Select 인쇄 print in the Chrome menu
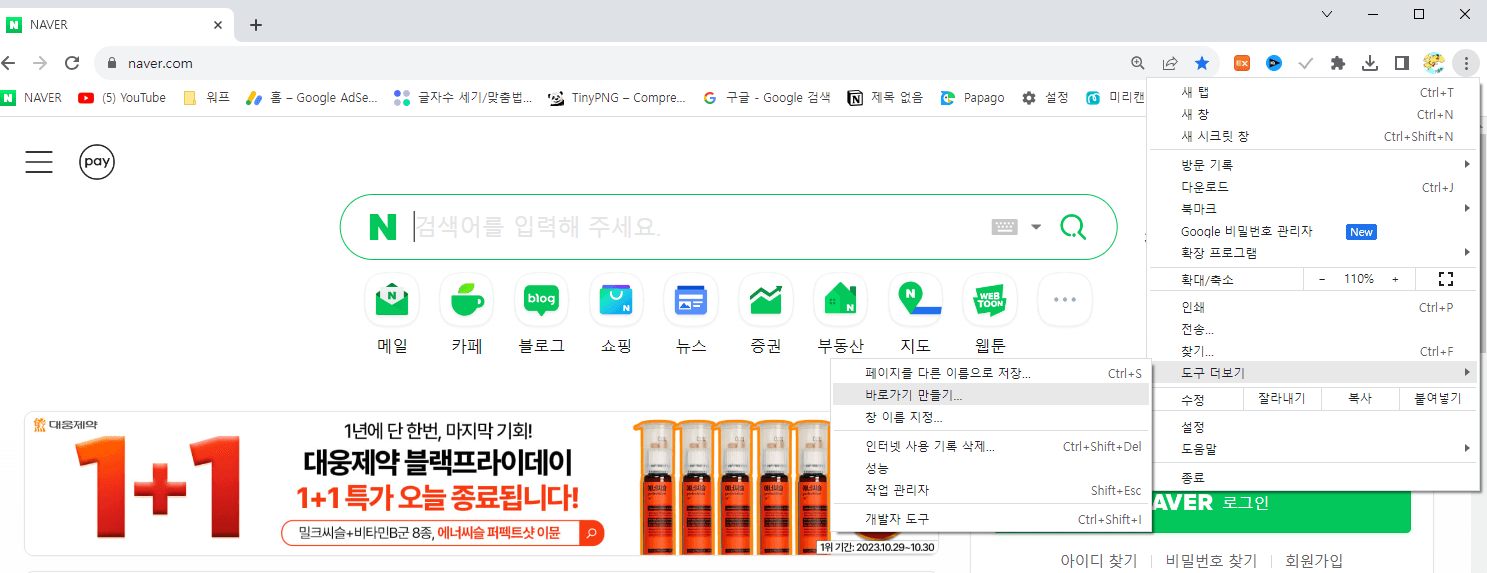1487x573 pixels. point(1313,307)
